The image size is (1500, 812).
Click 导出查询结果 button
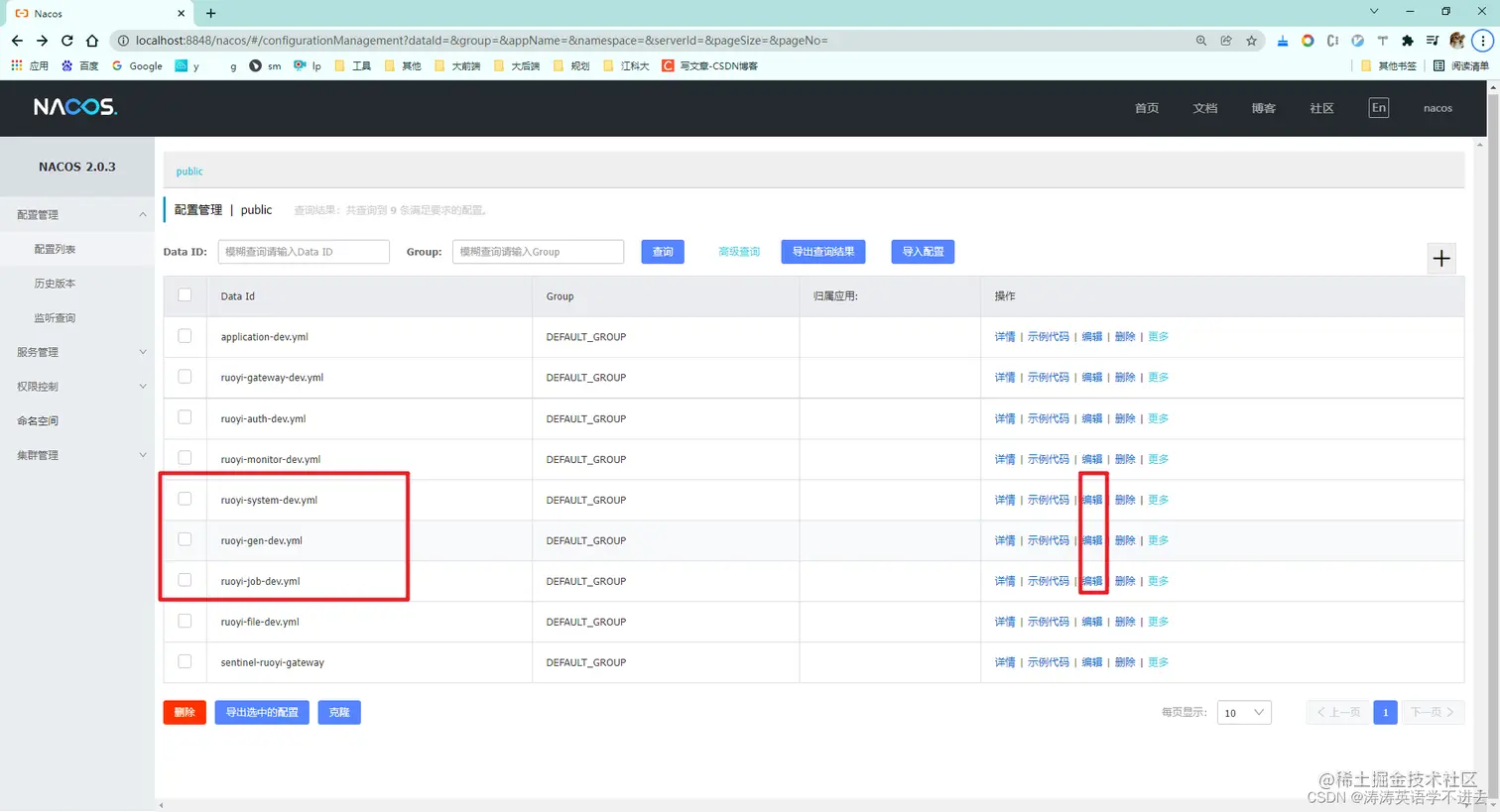823,252
